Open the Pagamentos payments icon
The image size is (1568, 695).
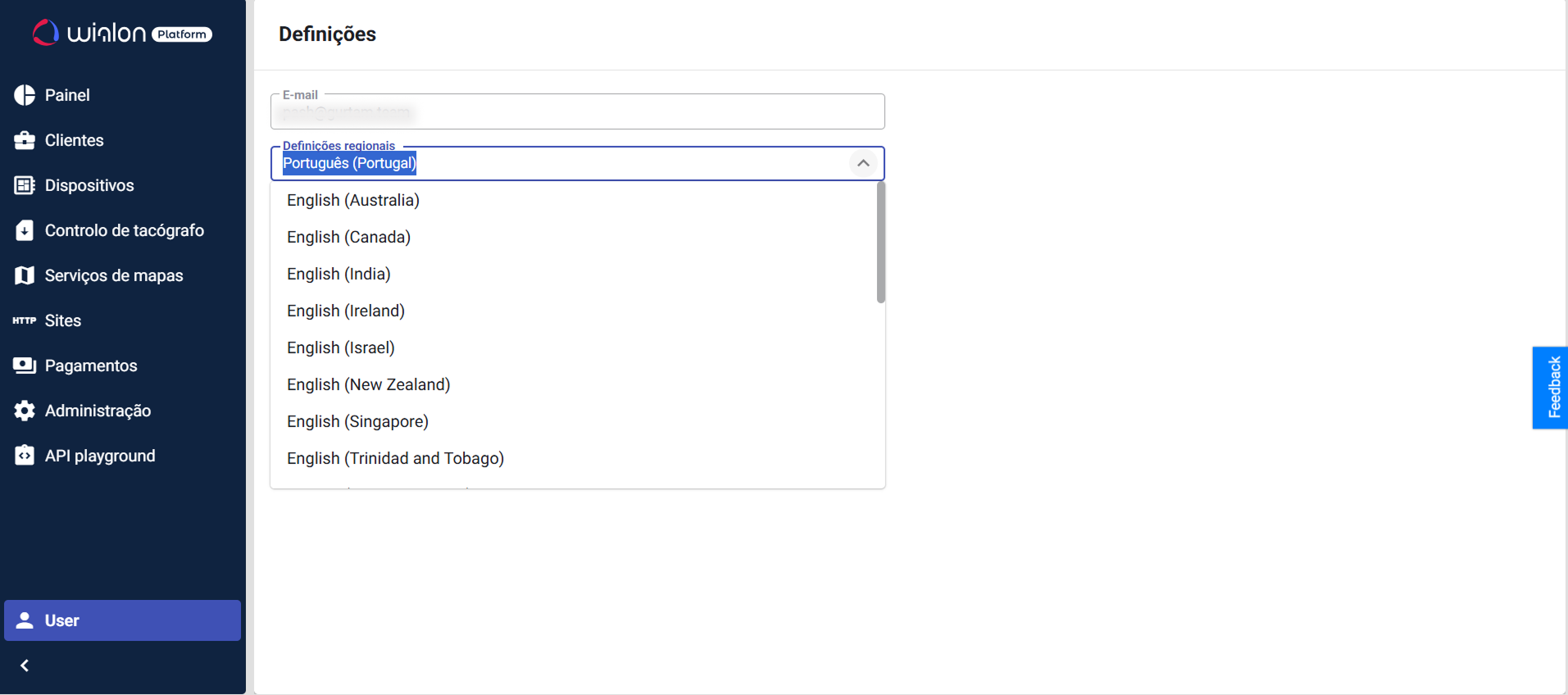click(x=25, y=366)
